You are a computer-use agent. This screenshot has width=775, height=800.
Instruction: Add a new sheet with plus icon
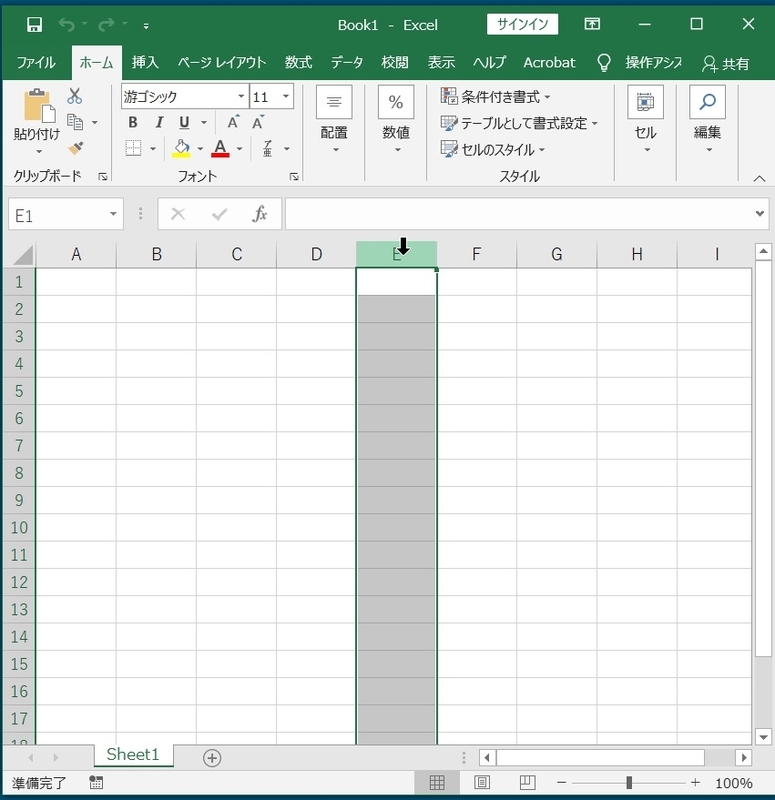[212, 758]
